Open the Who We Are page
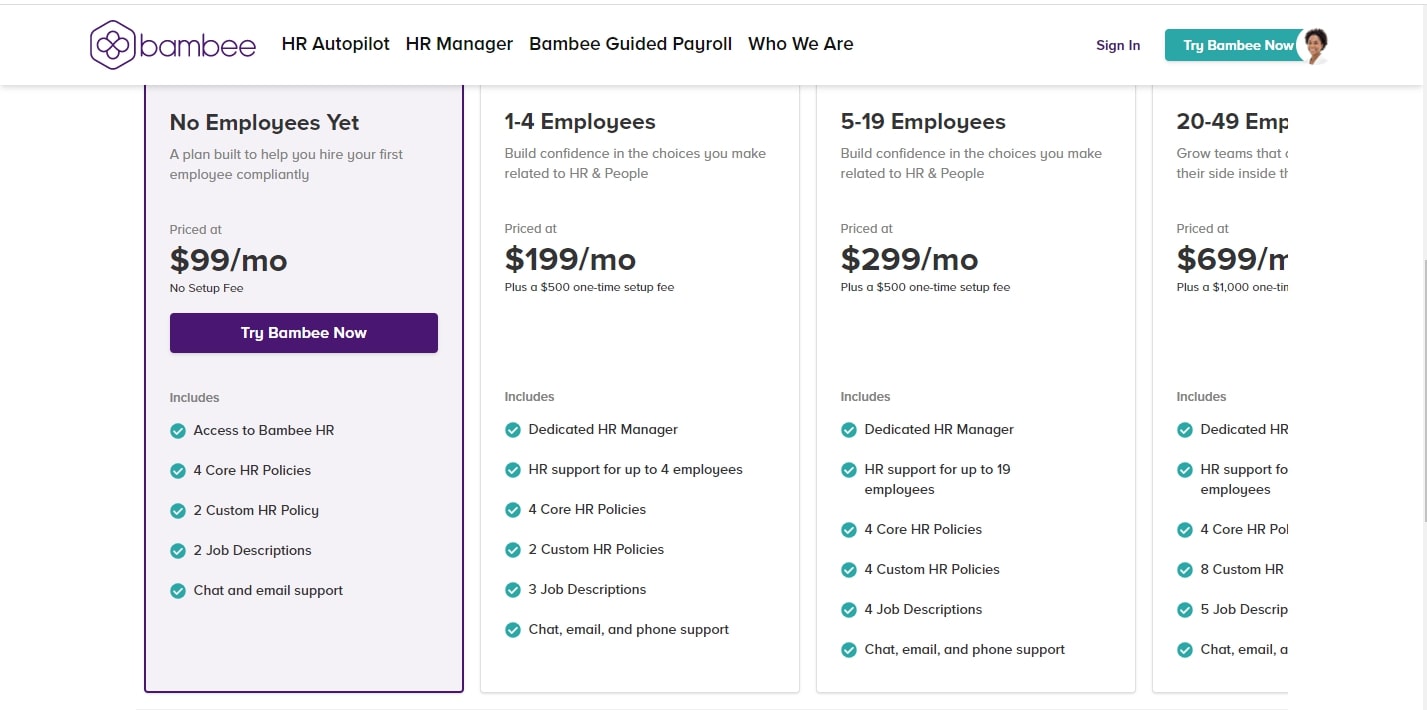The height and width of the screenshot is (710, 1427). [800, 44]
